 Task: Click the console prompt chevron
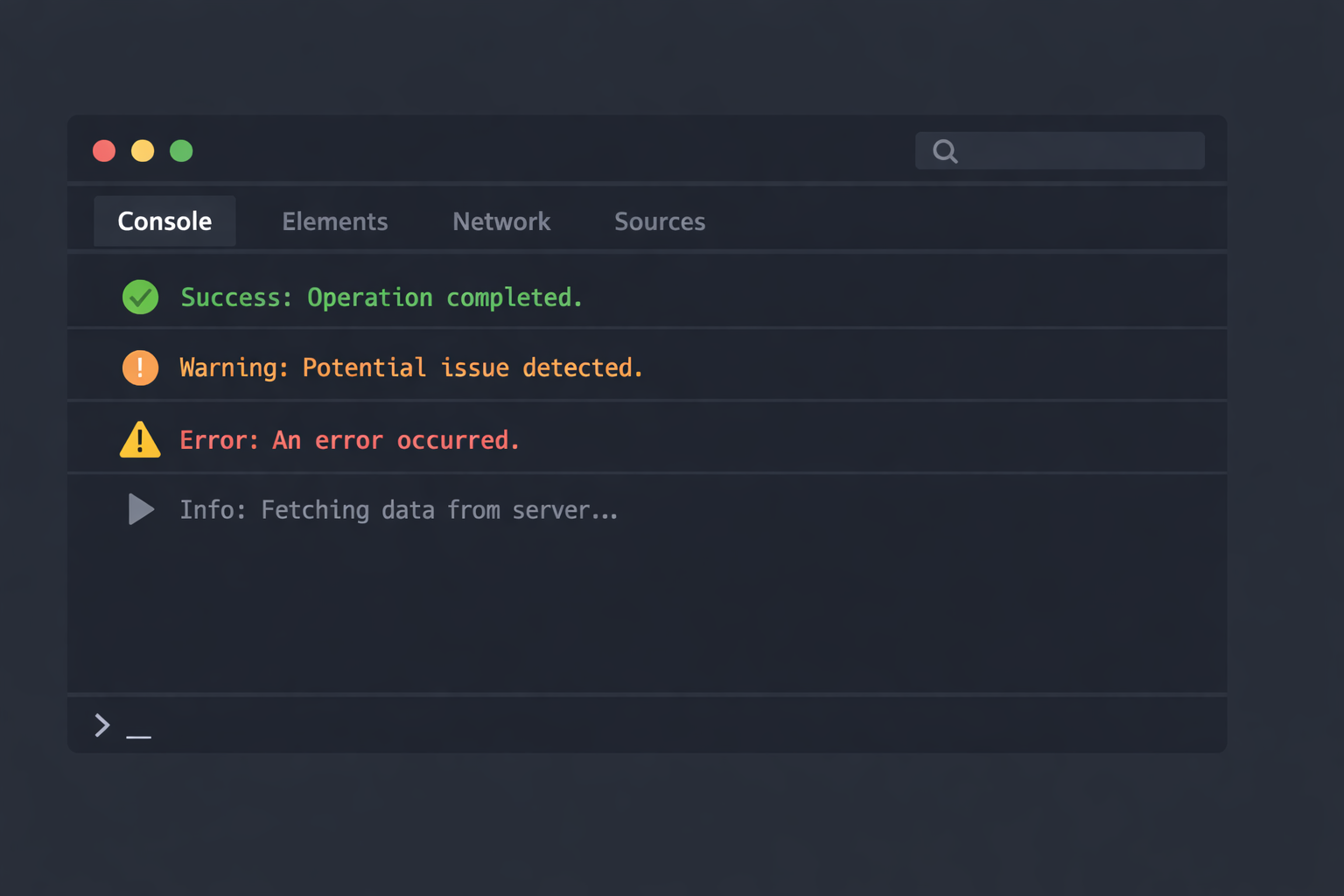pyautogui.click(x=102, y=724)
